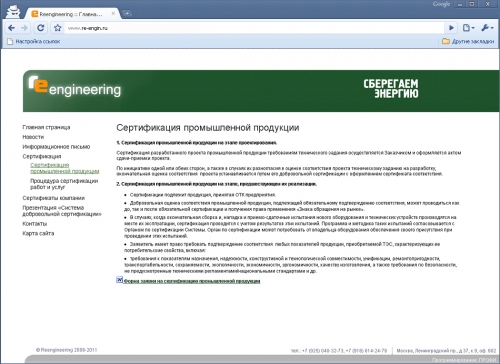The width and height of the screenshot is (500, 364).
Task: Click the browser Back arrow
Action: click(x=11, y=28)
